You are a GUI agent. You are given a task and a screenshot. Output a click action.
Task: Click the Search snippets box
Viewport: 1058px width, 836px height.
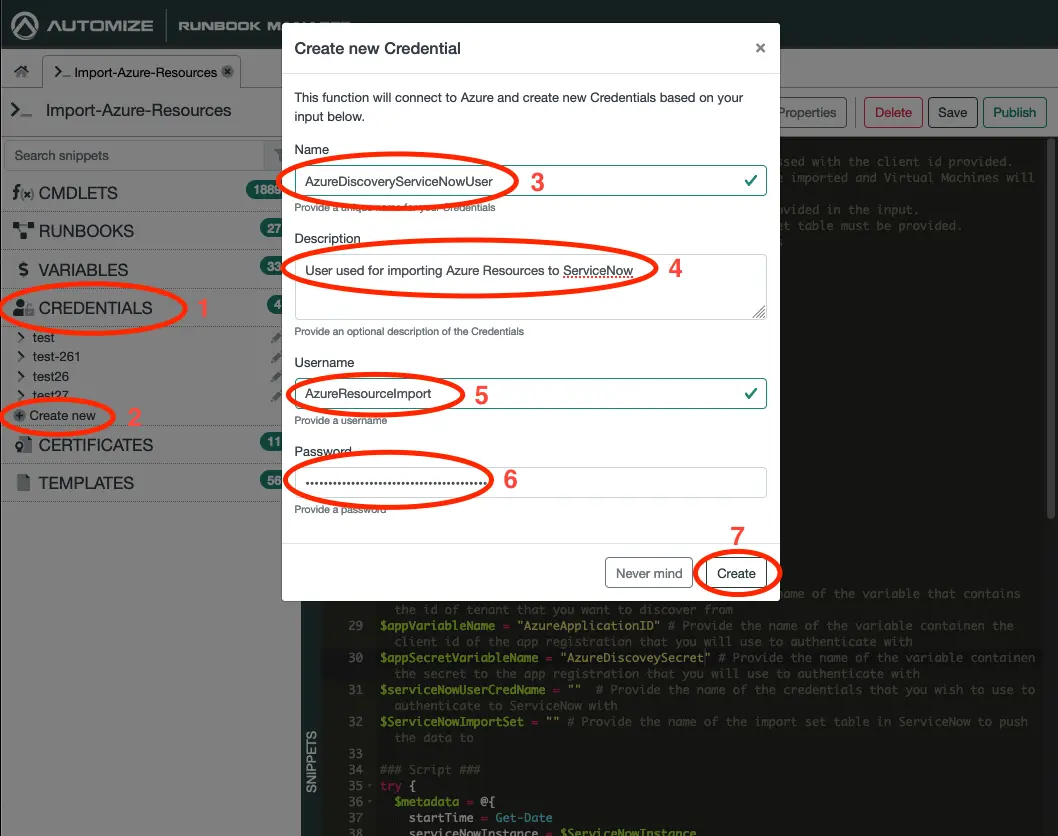135,156
